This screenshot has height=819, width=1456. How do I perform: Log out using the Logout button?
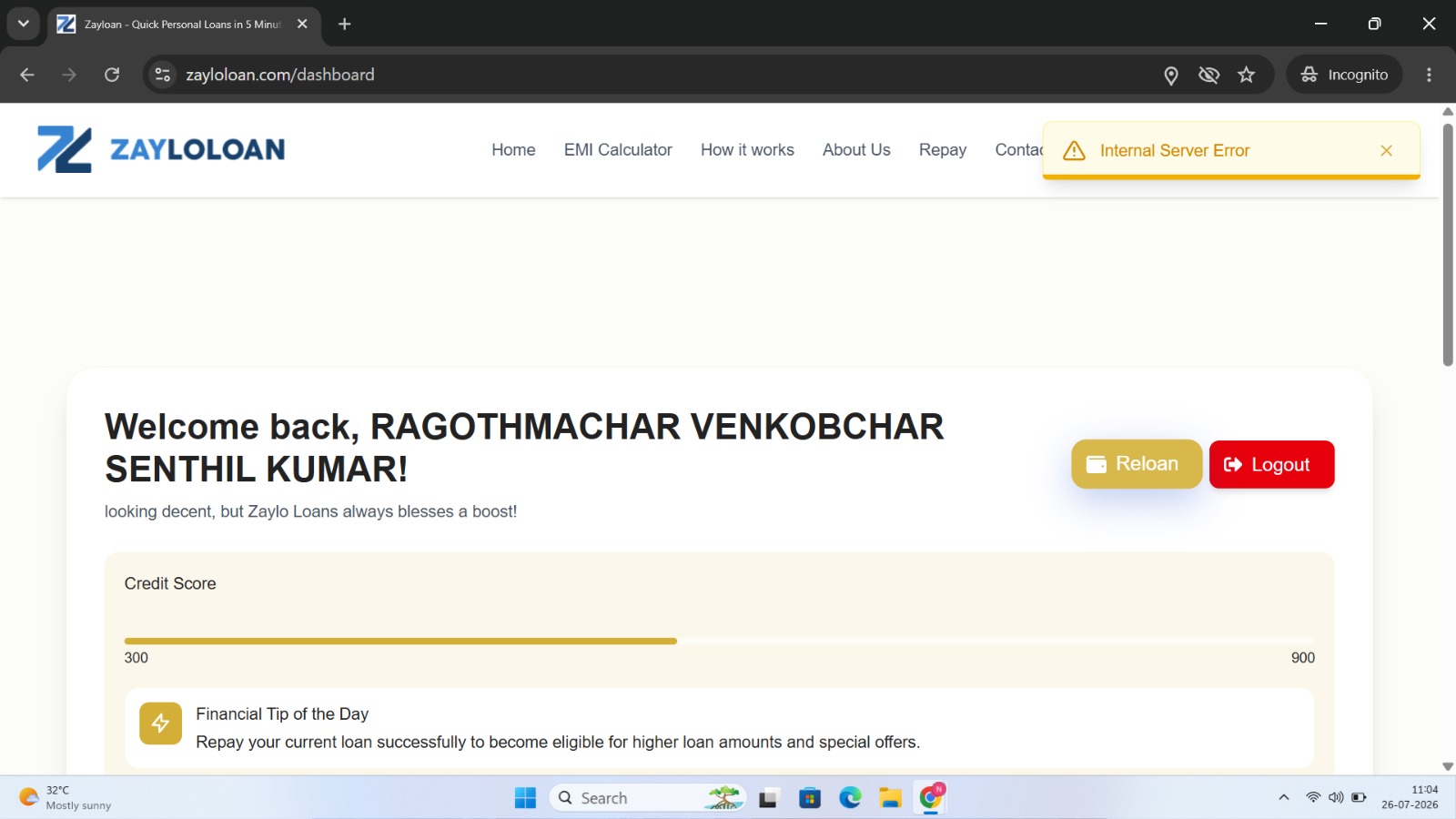1271,464
